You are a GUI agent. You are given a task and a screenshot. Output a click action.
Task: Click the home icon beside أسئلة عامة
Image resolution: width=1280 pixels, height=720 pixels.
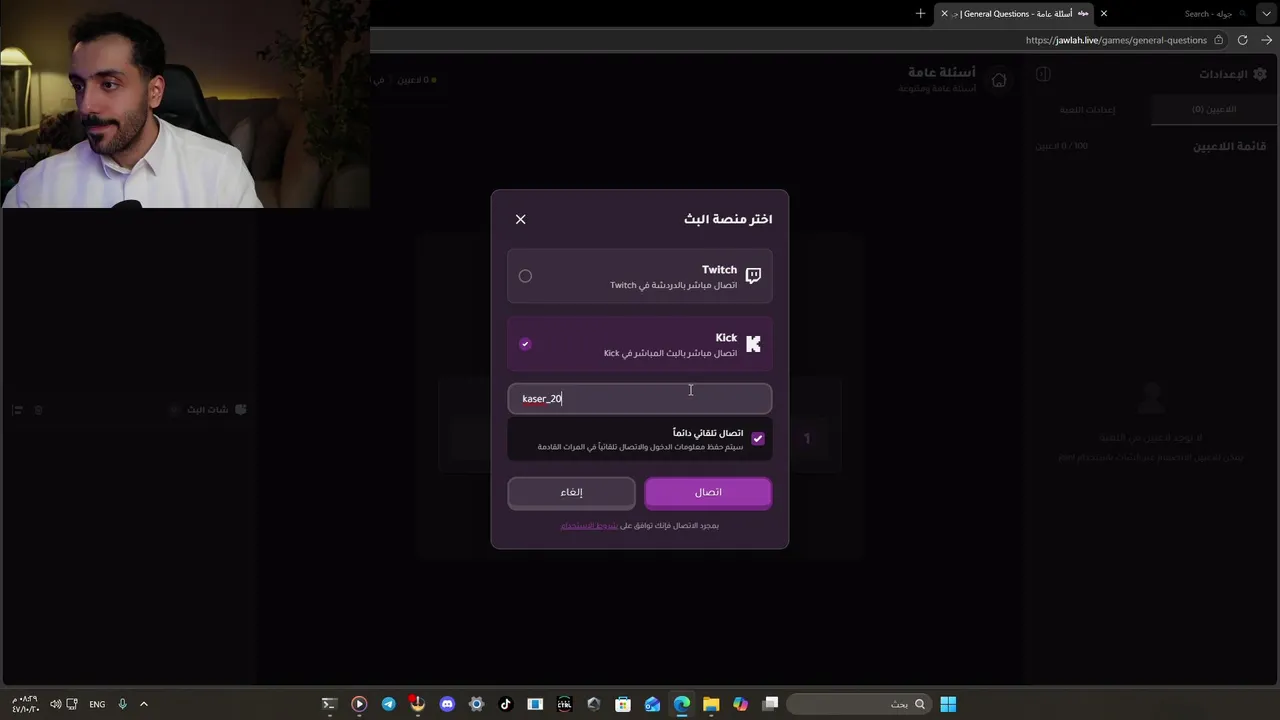tap(999, 80)
